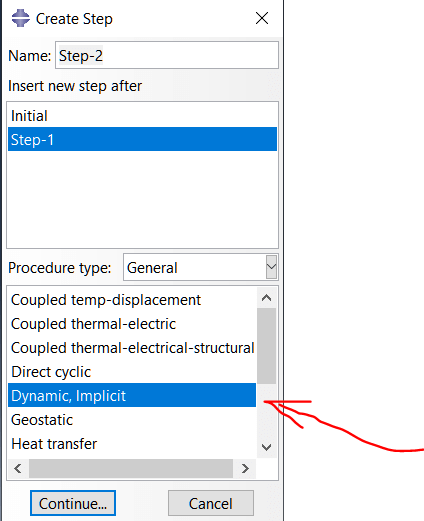Click the vertical scrollbar thumb of procedure list
Viewport: 424px width, 521px height.
click(x=266, y=346)
